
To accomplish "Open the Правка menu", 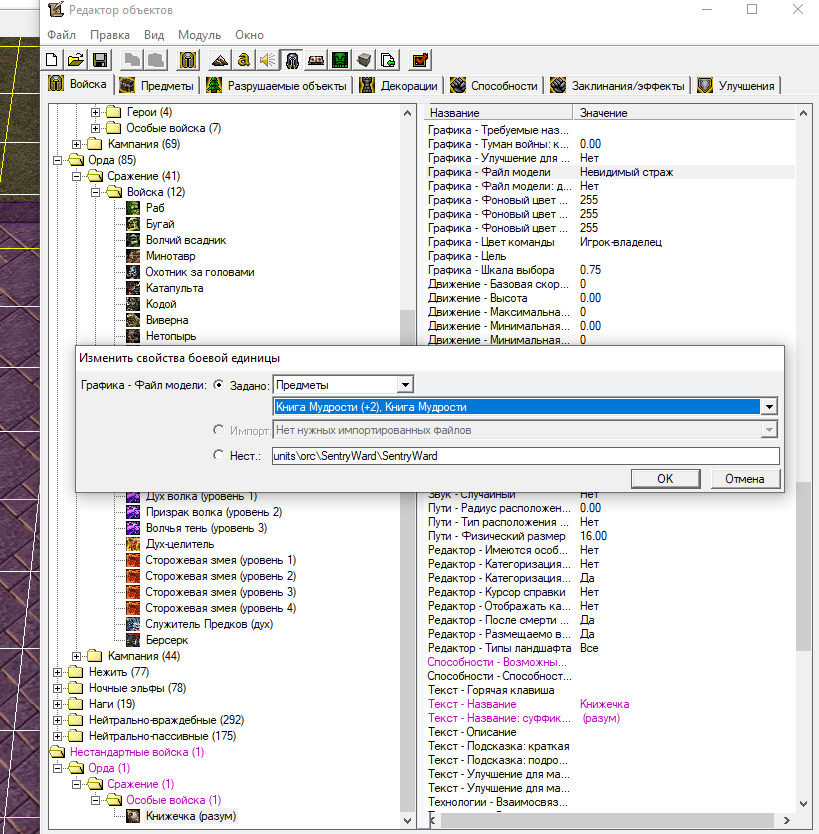I will [x=110, y=35].
